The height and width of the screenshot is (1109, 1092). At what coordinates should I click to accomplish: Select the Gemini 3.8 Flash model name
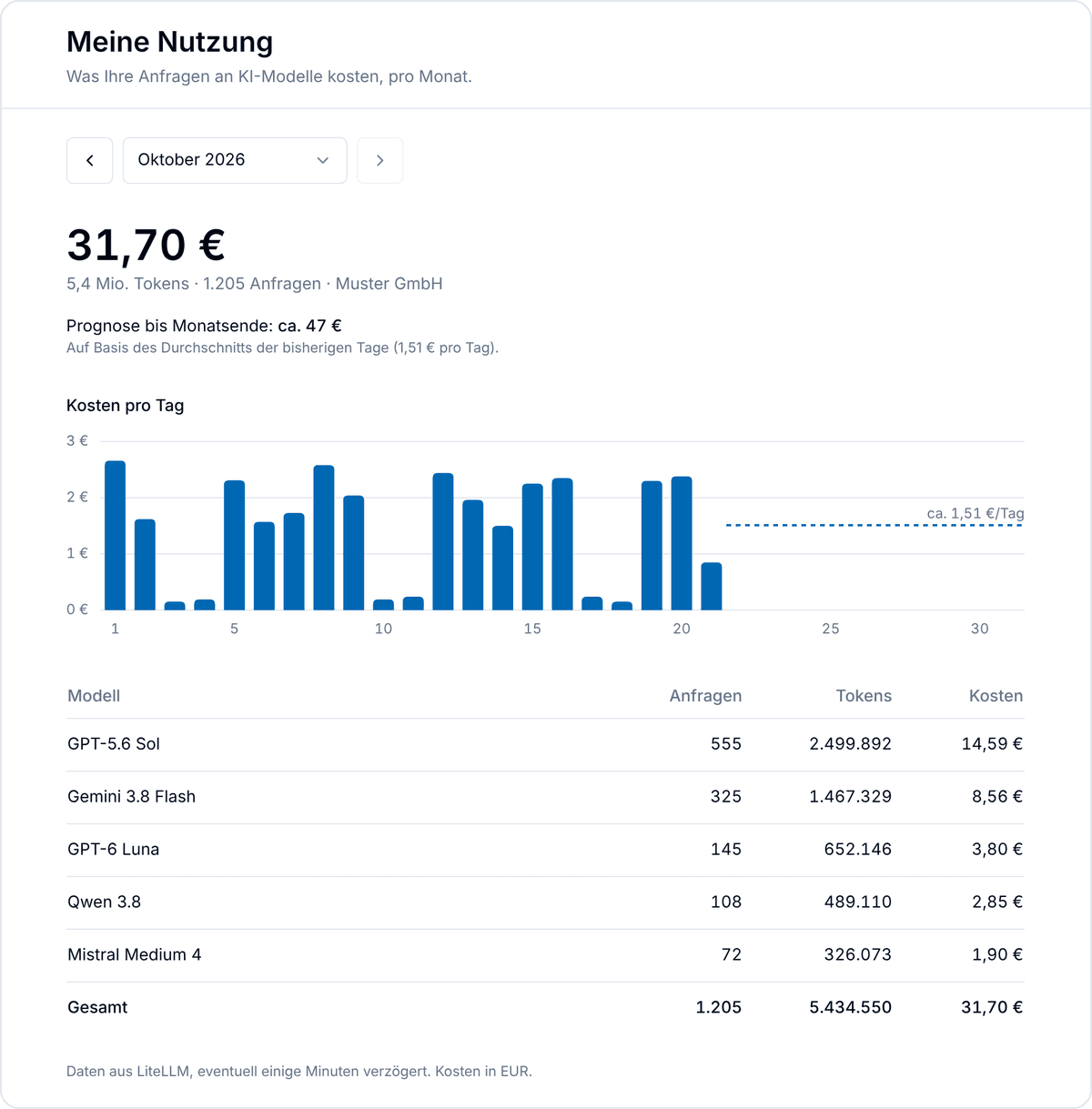click(132, 797)
